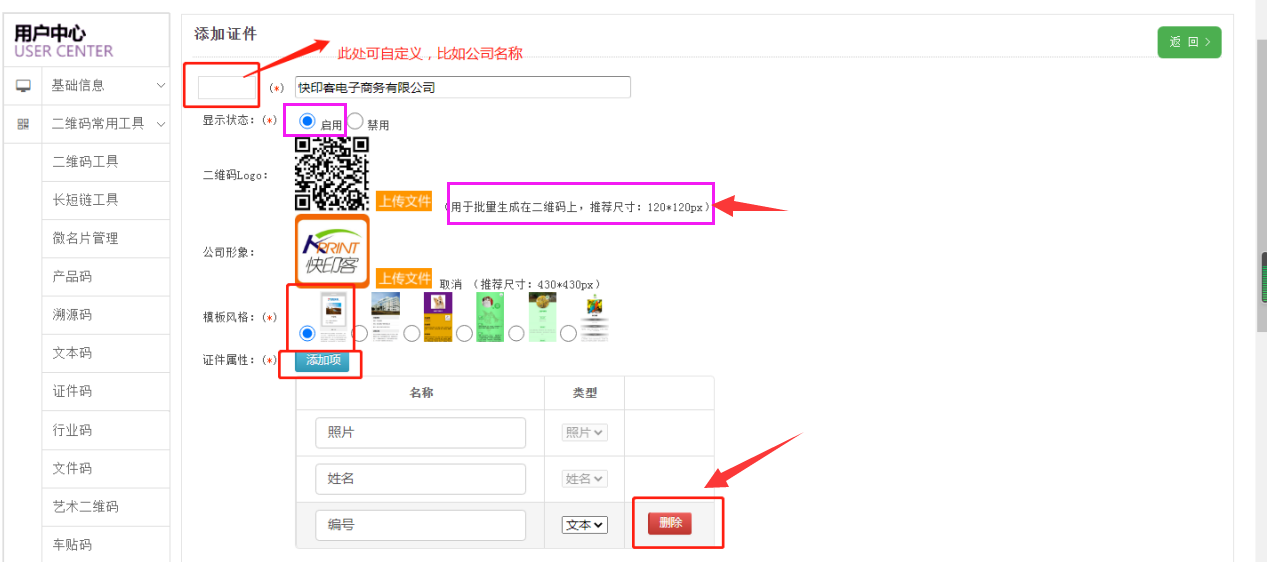Click the 上传文件 button next to QR code
Image resolution: width=1267 pixels, height=562 pixels.
point(403,200)
